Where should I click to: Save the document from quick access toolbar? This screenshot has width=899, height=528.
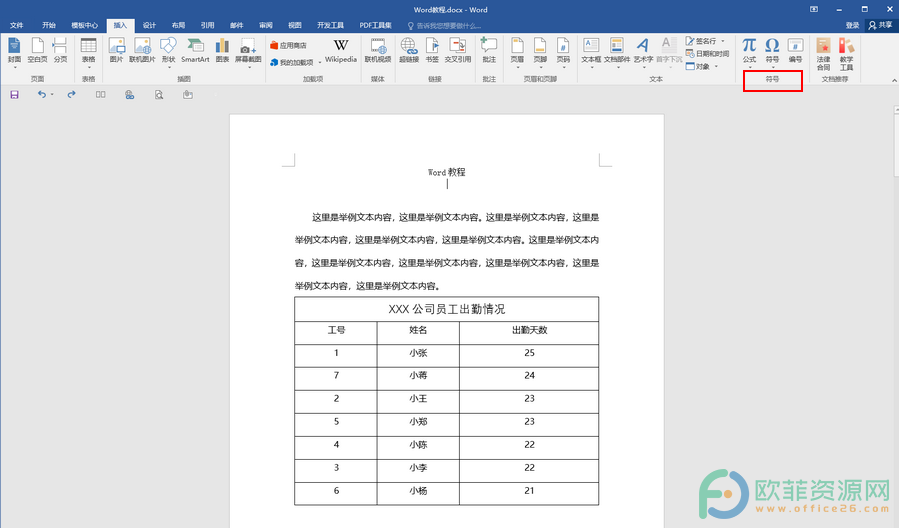14,95
